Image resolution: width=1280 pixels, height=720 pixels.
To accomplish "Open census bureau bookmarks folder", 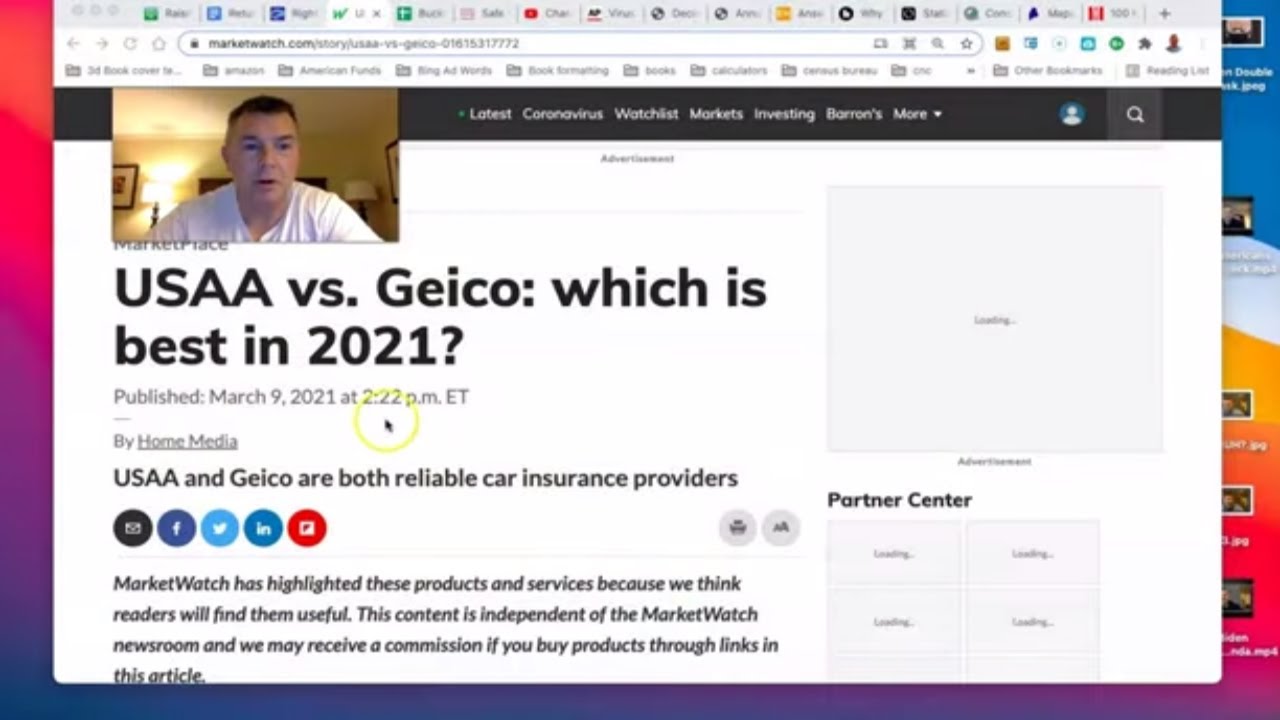I will click(829, 71).
